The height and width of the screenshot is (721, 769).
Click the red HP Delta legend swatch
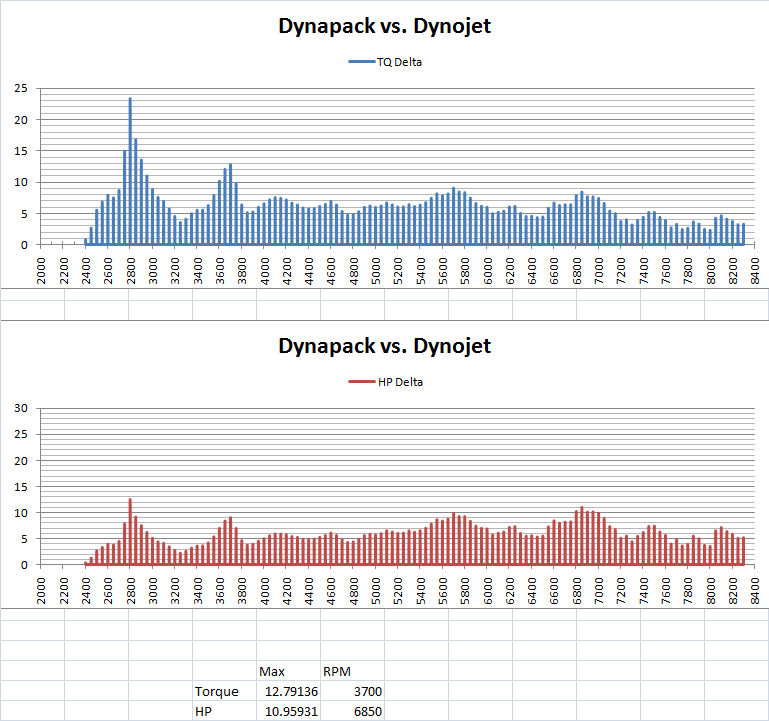[359, 382]
